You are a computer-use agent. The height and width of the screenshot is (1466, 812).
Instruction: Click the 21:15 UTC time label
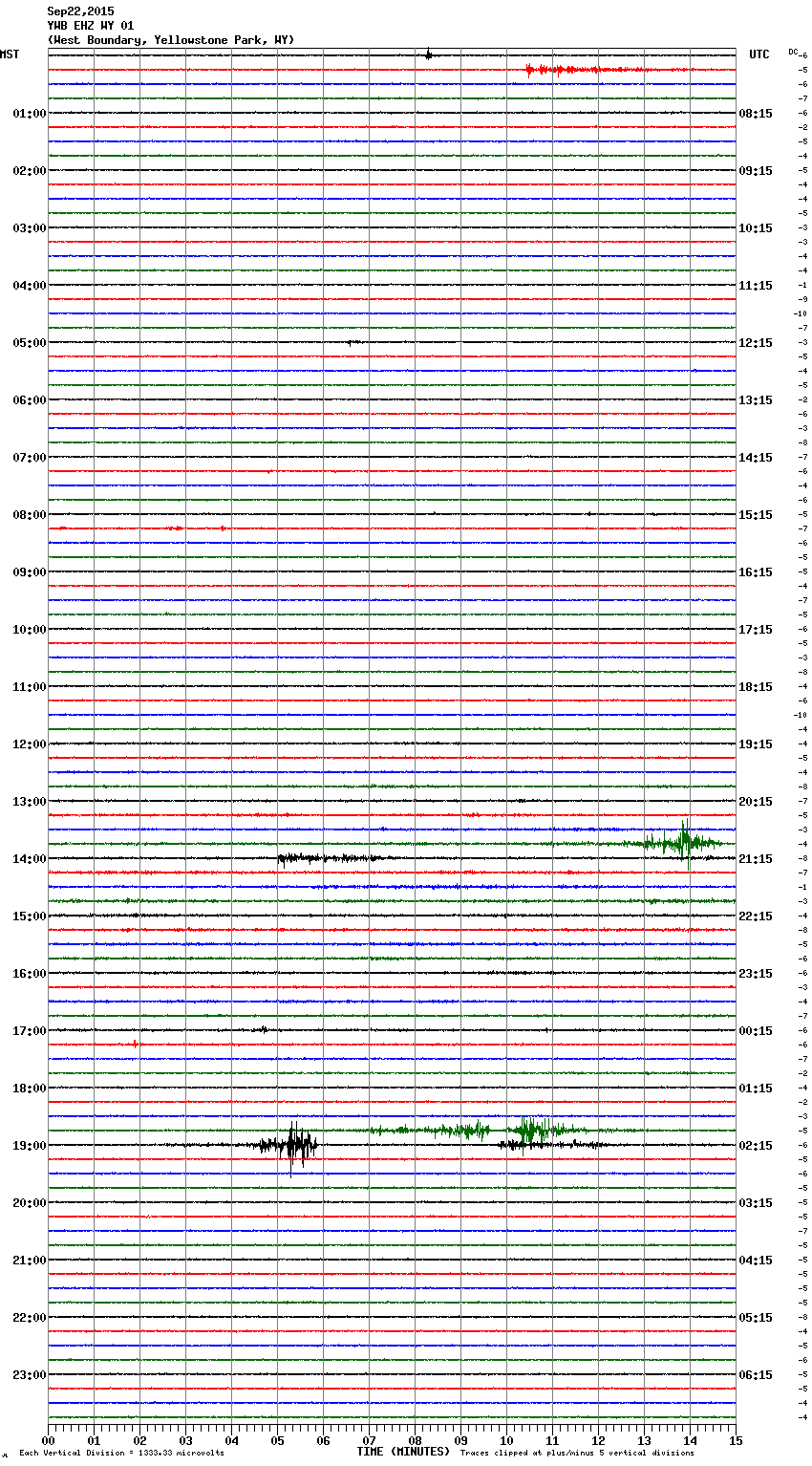point(756,859)
